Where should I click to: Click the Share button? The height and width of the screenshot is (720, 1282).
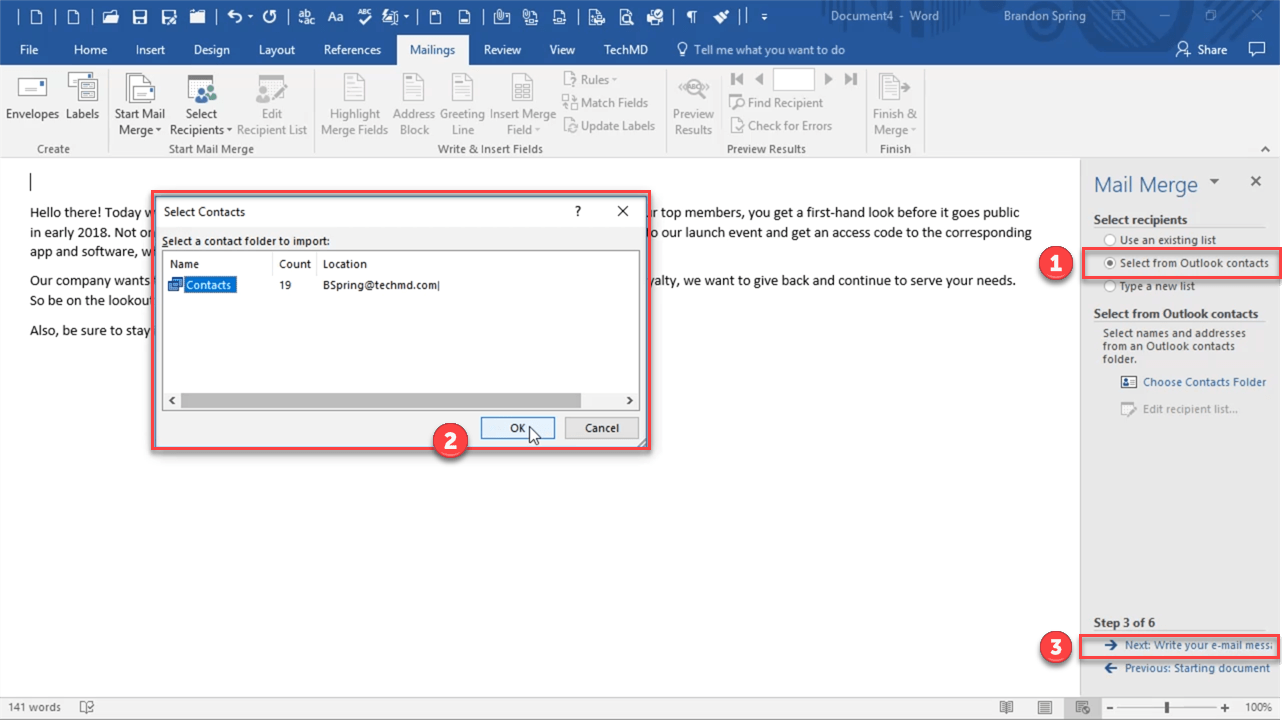[1201, 49]
